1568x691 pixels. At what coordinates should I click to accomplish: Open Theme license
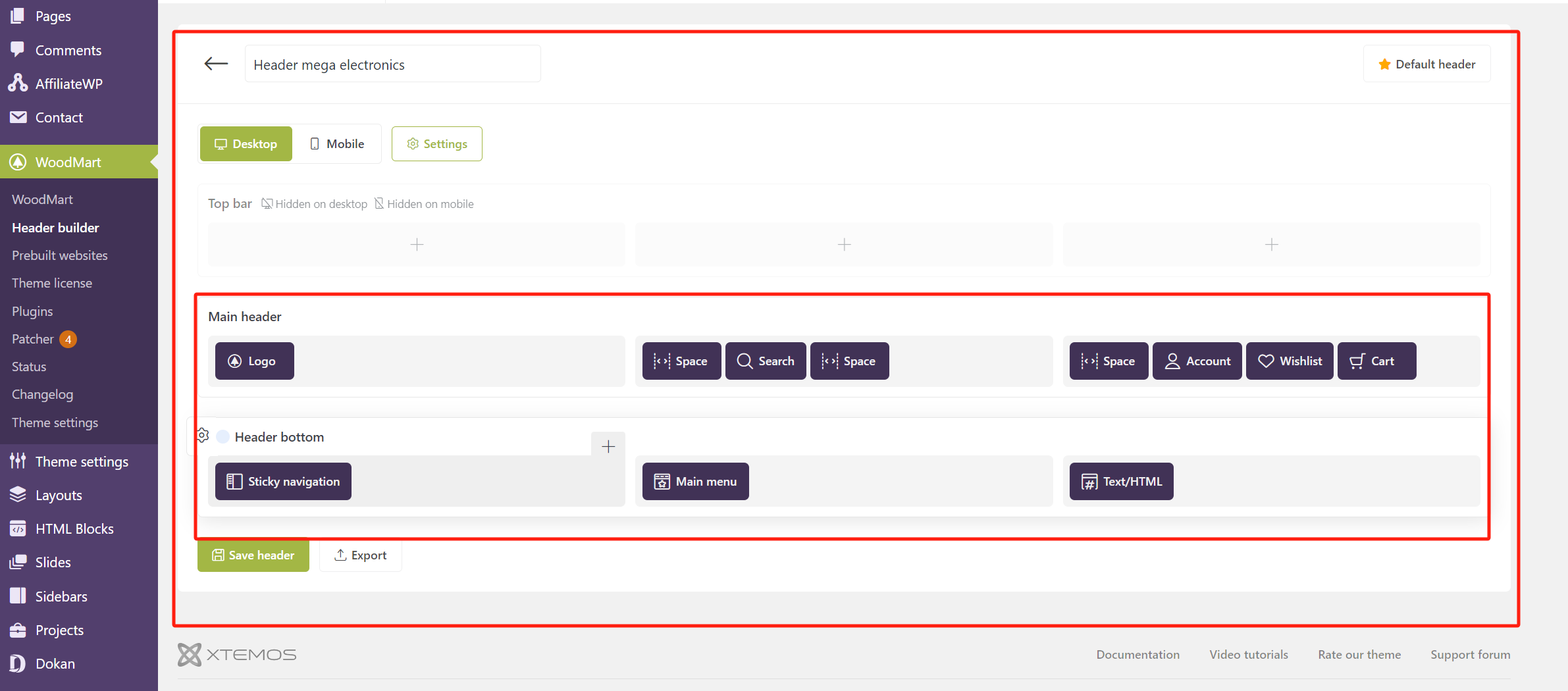[x=52, y=283]
